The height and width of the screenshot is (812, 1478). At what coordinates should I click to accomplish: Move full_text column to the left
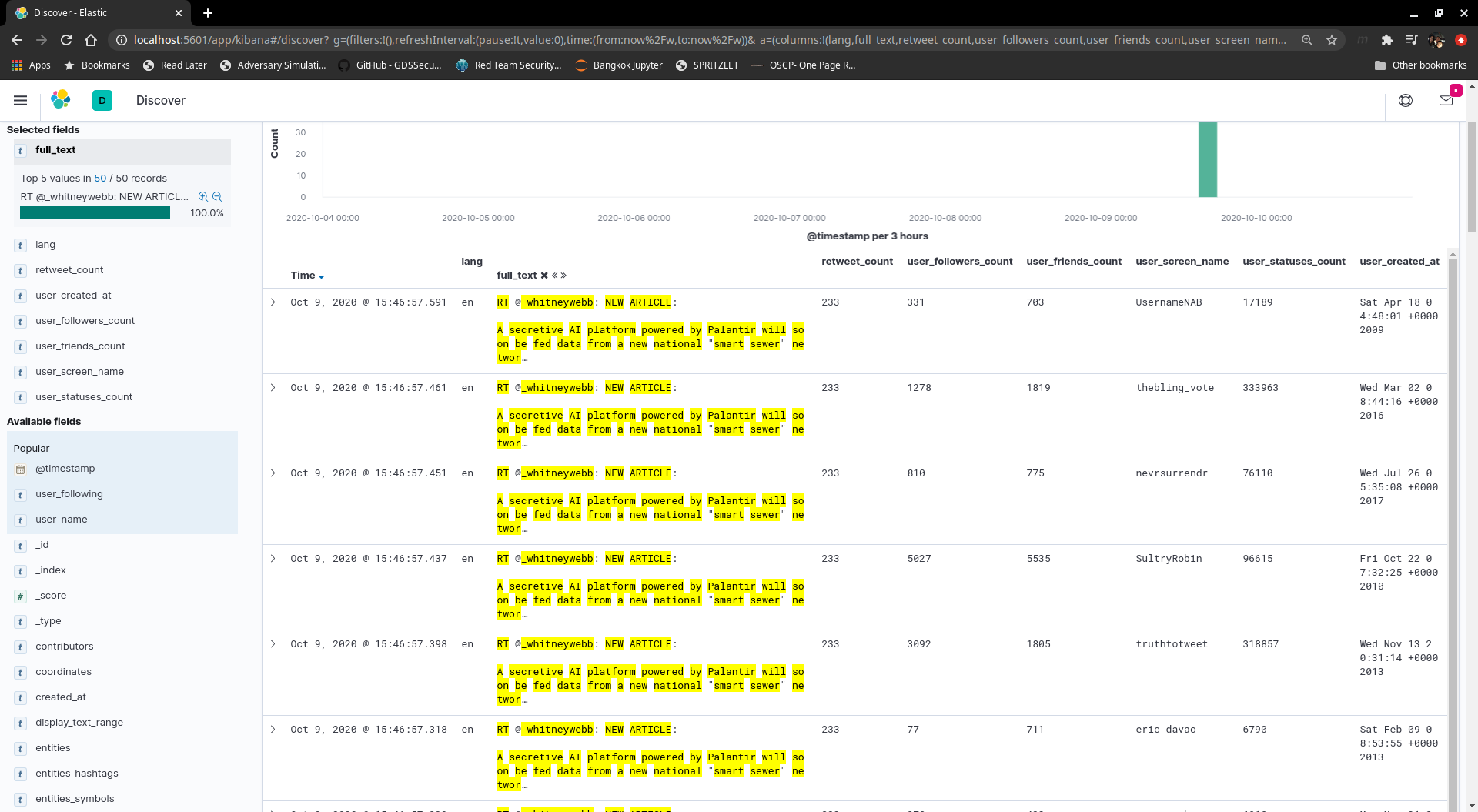554,276
